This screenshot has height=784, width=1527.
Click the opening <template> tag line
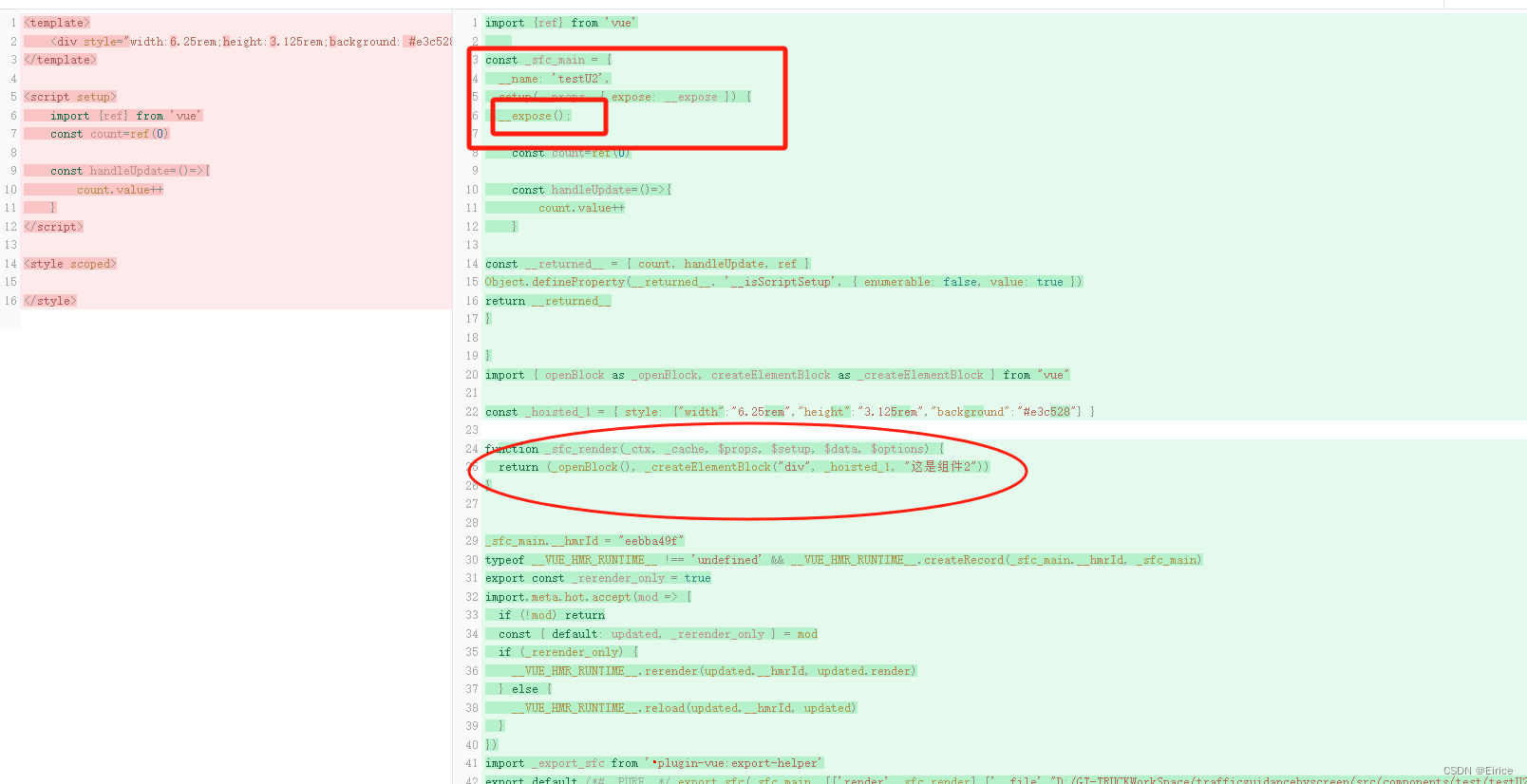pos(57,23)
